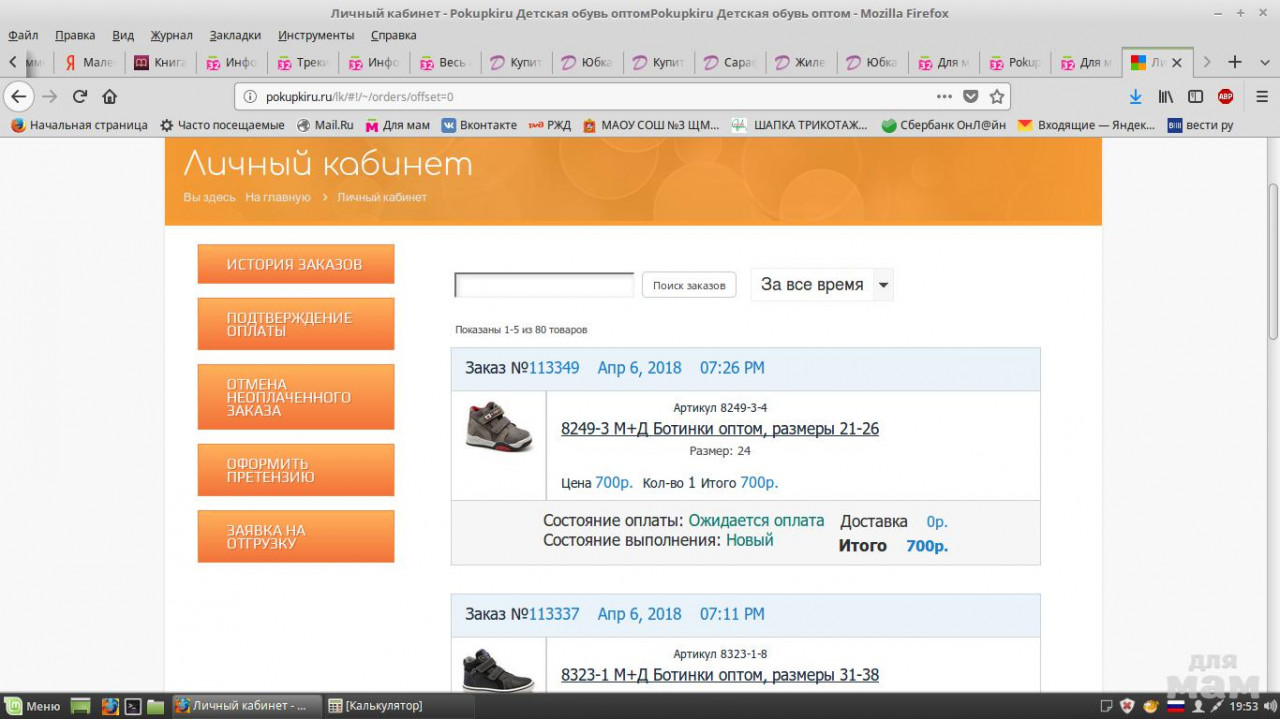Open terminal from the taskbar
This screenshot has width=1280, height=719.
tap(132, 706)
